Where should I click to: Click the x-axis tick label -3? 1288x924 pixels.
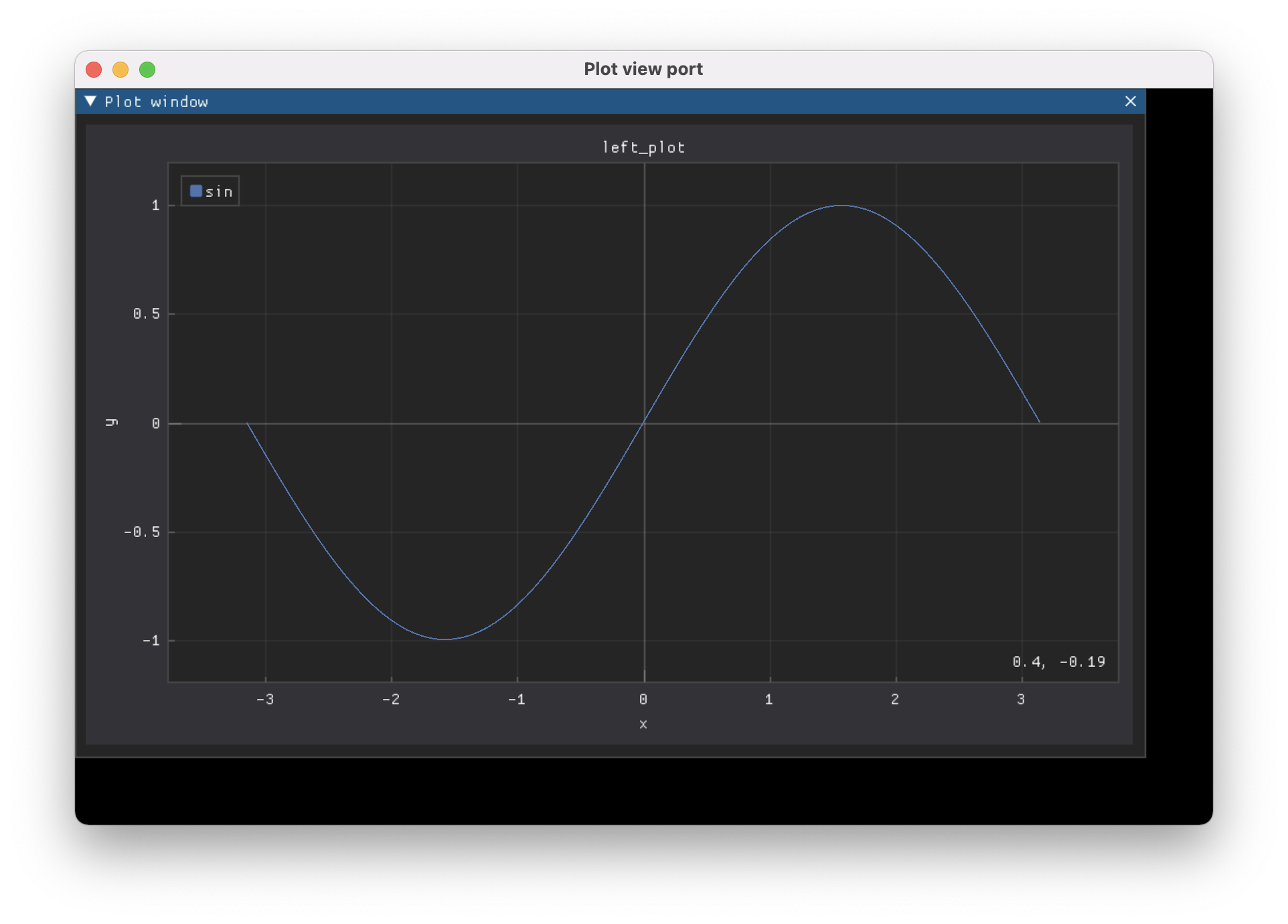(x=265, y=699)
